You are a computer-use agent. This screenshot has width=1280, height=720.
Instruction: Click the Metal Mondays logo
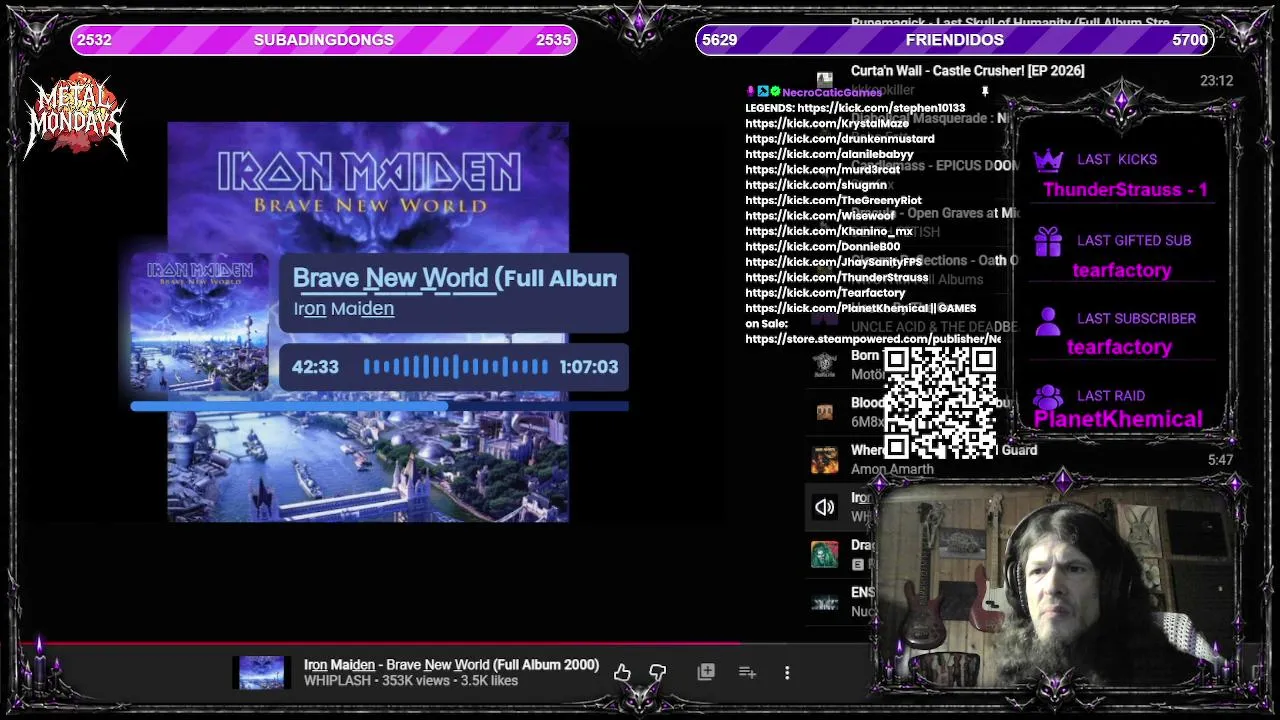tap(75, 115)
